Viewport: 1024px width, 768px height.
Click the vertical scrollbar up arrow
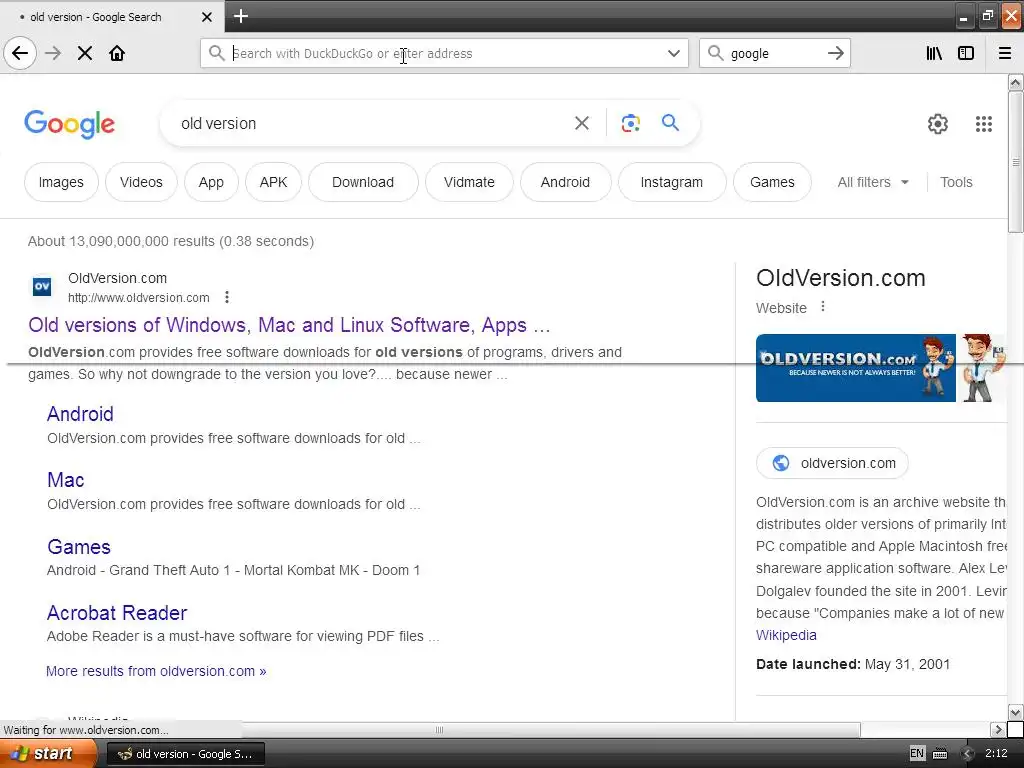coord(1016,83)
